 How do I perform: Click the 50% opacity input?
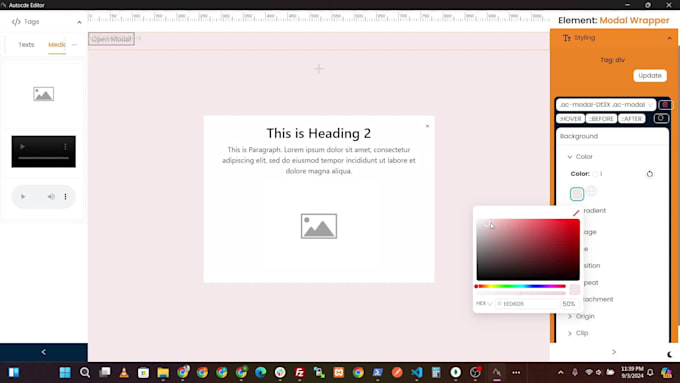tap(569, 304)
